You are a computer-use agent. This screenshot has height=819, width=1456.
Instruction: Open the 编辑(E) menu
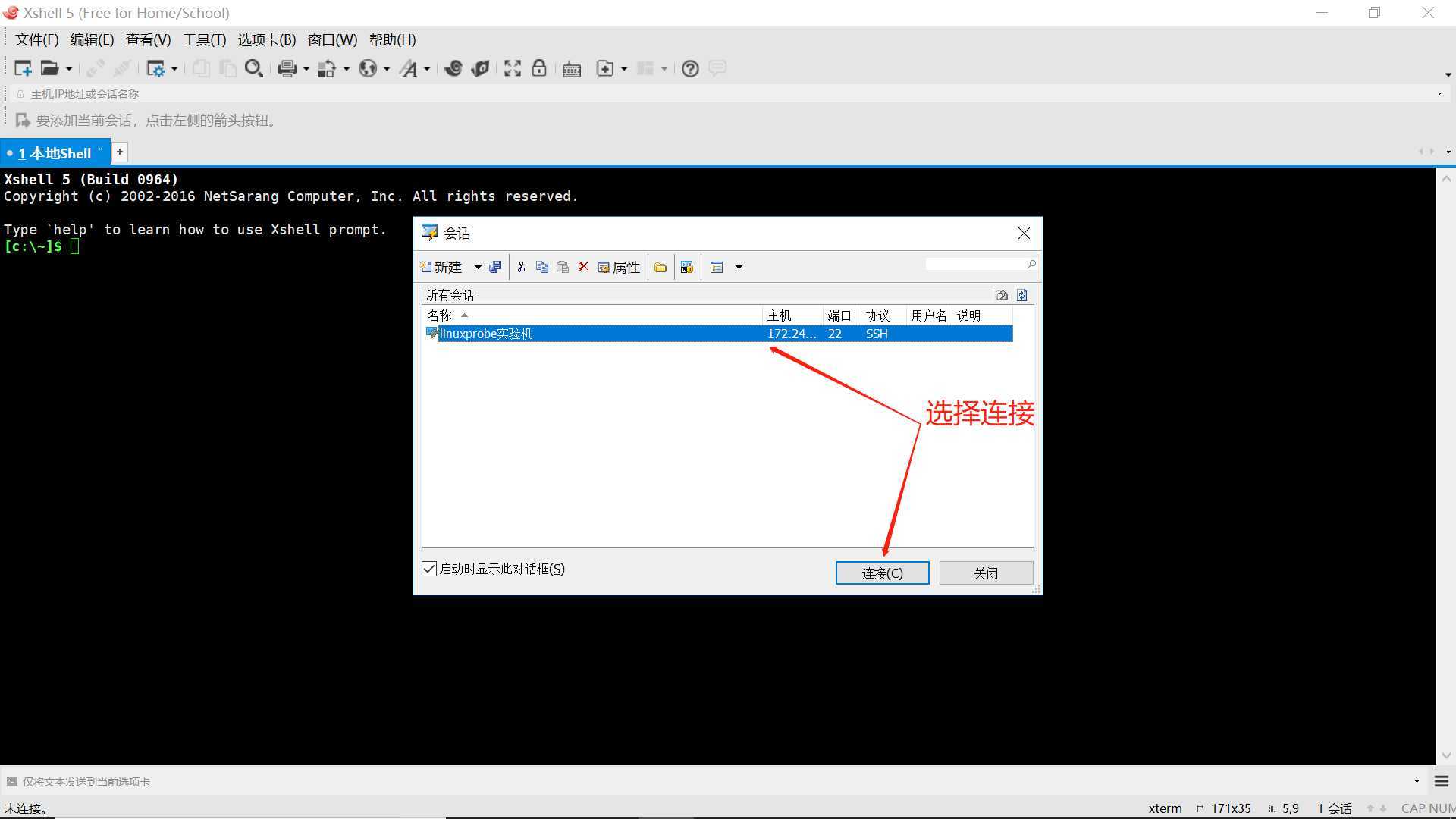tap(92, 40)
